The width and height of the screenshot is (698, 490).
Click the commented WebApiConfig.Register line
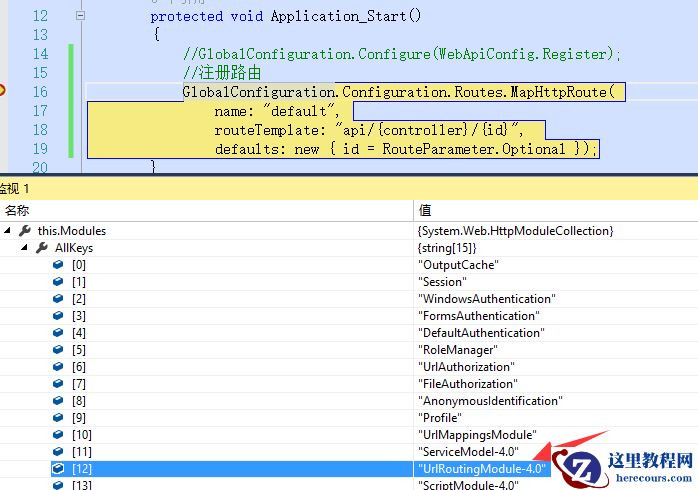tap(402, 54)
